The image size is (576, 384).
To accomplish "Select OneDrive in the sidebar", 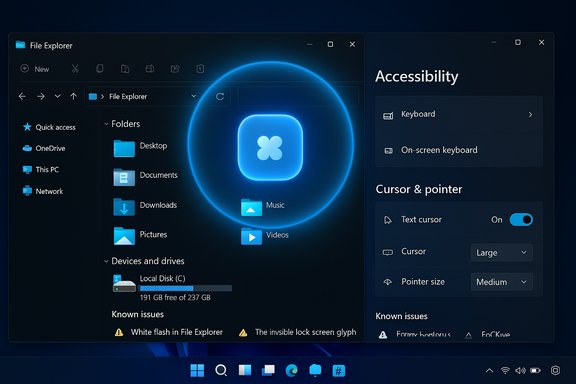I will click(x=44, y=148).
